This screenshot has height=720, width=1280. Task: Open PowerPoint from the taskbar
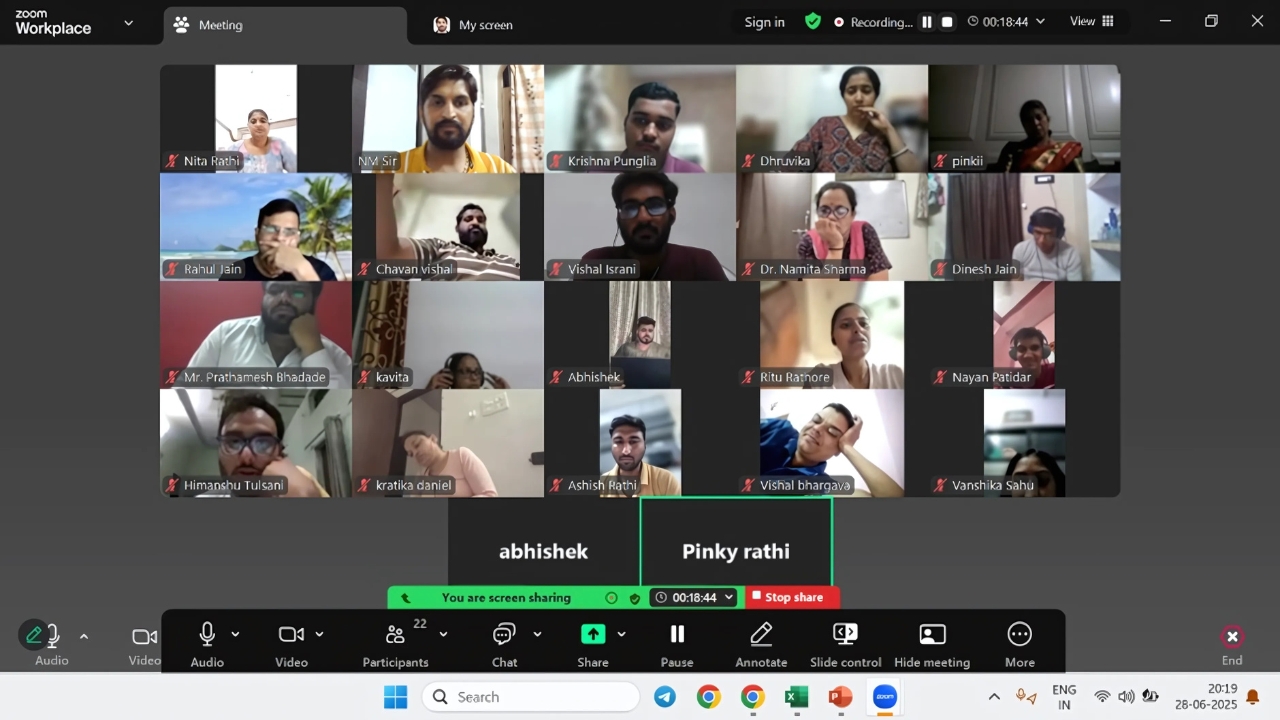[x=841, y=697]
